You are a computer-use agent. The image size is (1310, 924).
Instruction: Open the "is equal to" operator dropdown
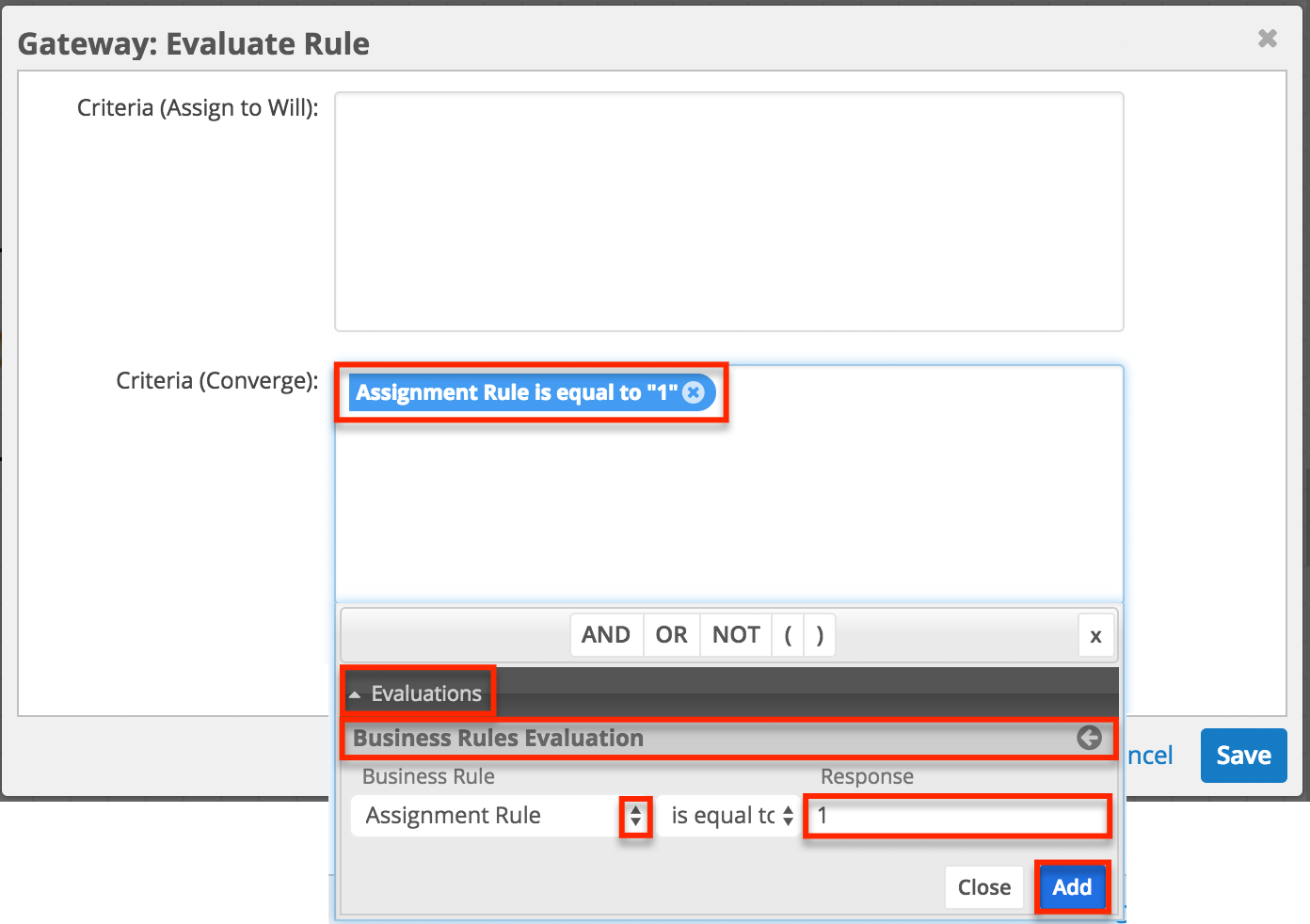(x=788, y=816)
